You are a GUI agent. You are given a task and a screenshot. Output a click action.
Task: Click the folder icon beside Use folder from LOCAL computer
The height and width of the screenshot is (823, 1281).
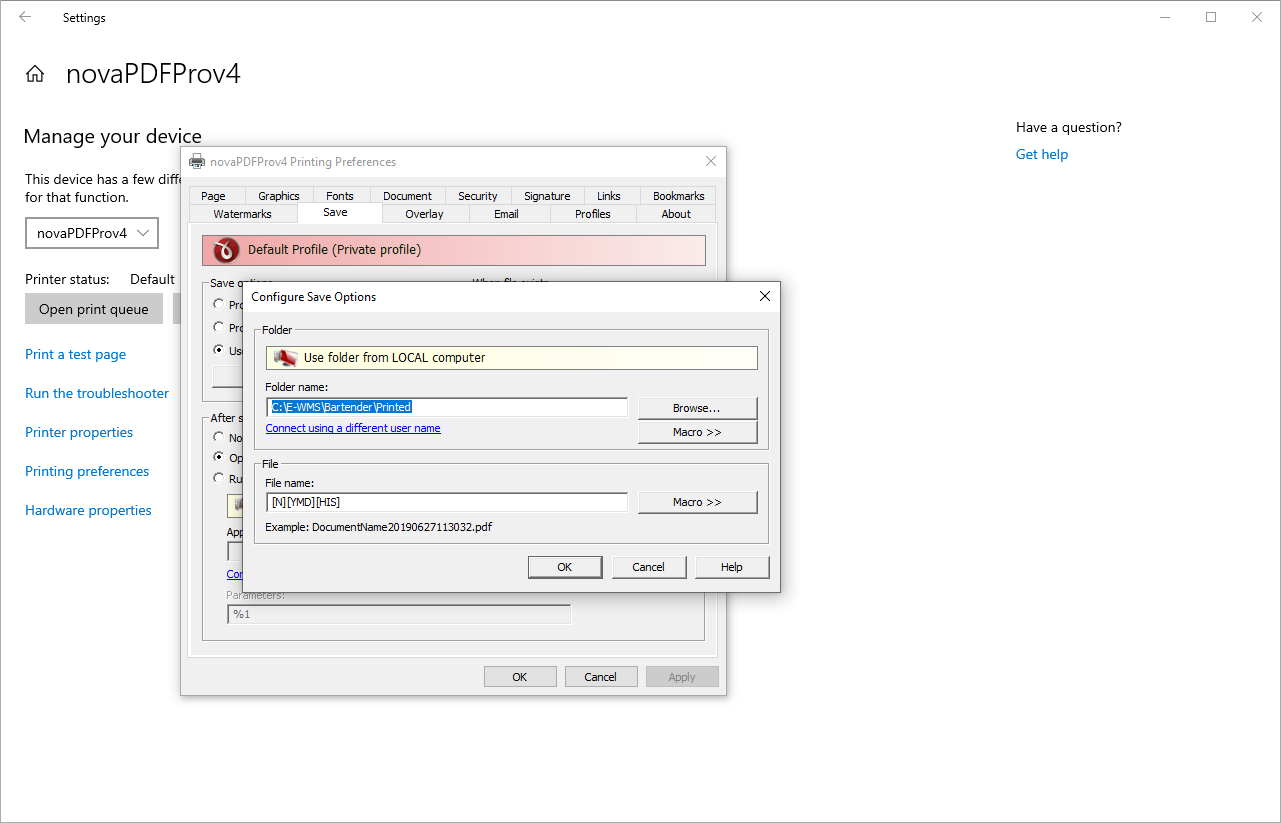point(286,358)
